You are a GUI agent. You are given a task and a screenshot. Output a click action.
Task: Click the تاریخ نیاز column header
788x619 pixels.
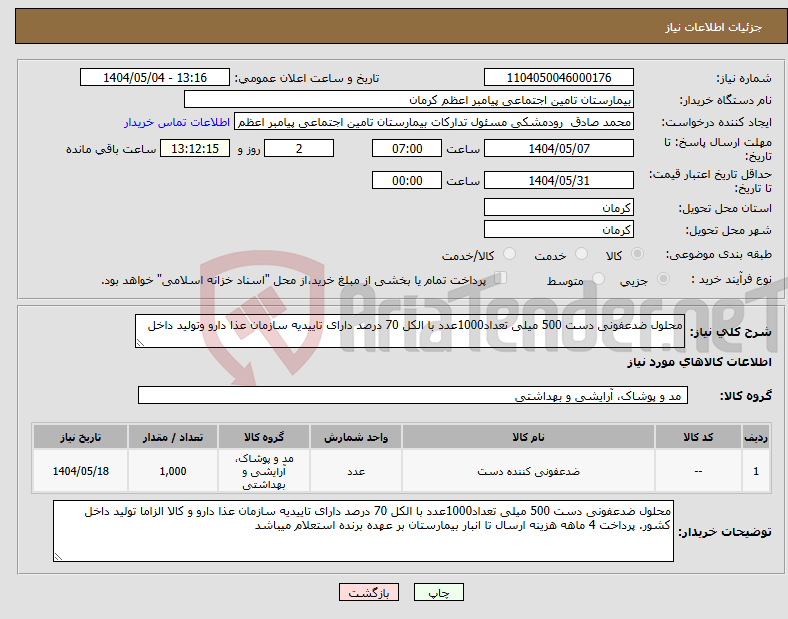(80, 437)
